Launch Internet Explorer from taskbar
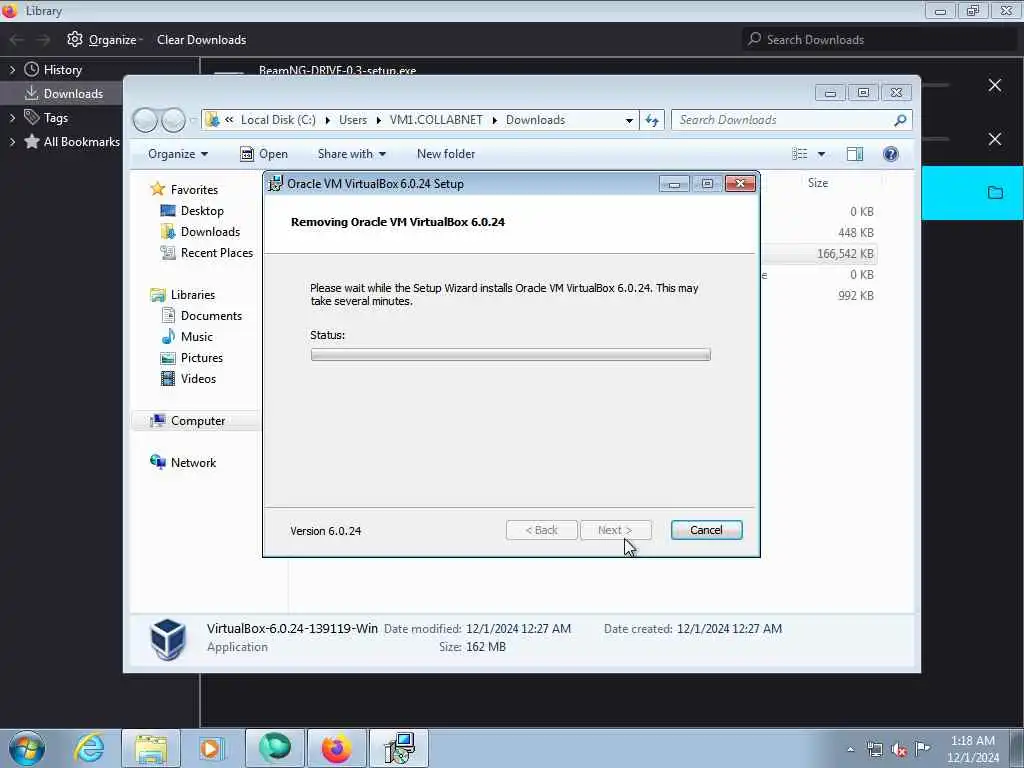Image resolution: width=1024 pixels, height=768 pixels. pos(89,748)
